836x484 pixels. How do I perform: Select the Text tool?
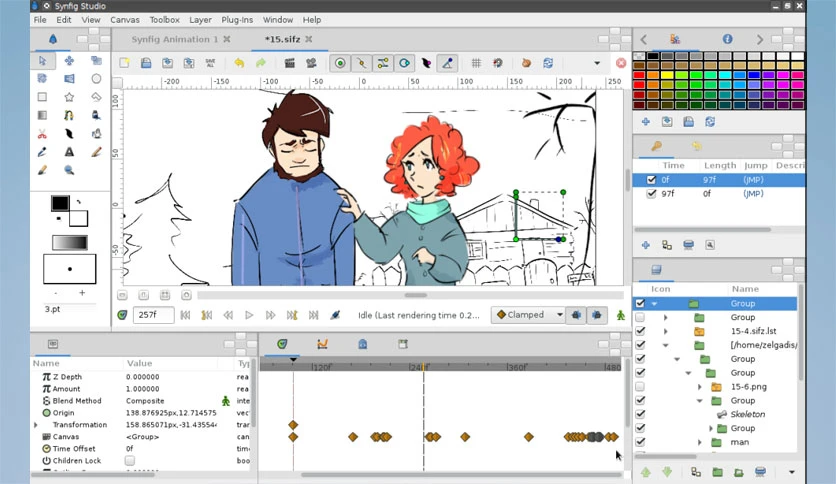[69, 152]
